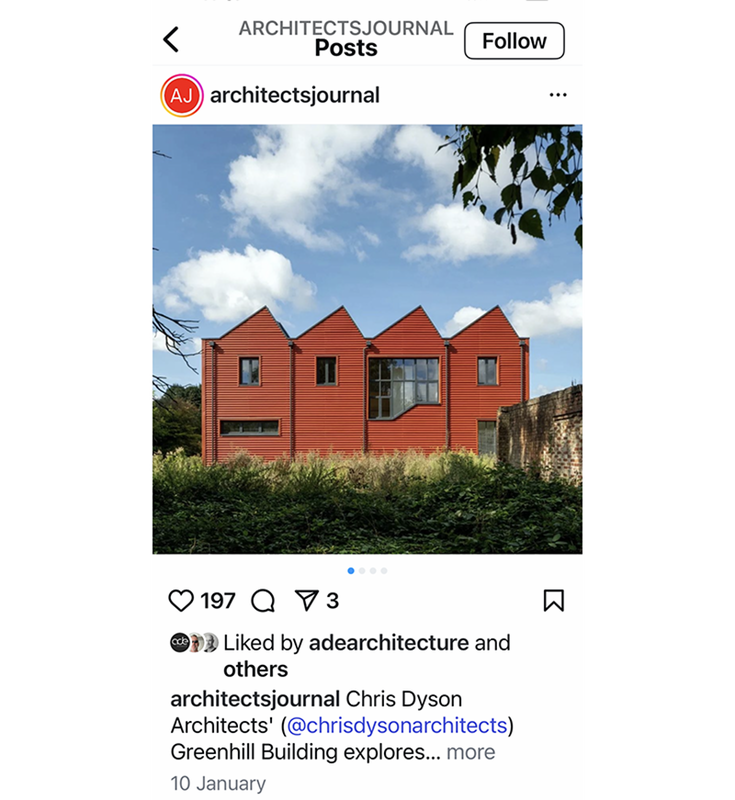Follow the architectsjournal account

coord(514,41)
